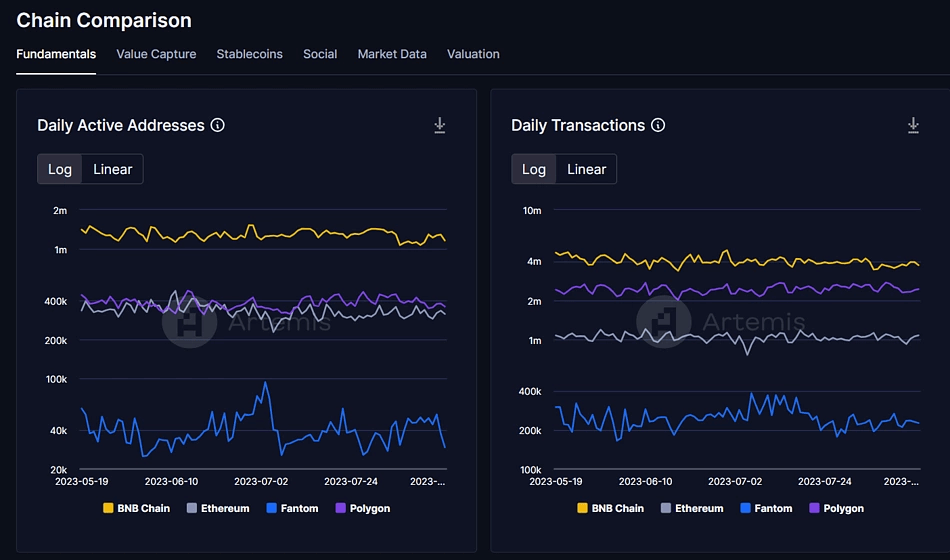
Task: Toggle Ethereum legend swatch in Active Addresses
Action: click(x=191, y=508)
